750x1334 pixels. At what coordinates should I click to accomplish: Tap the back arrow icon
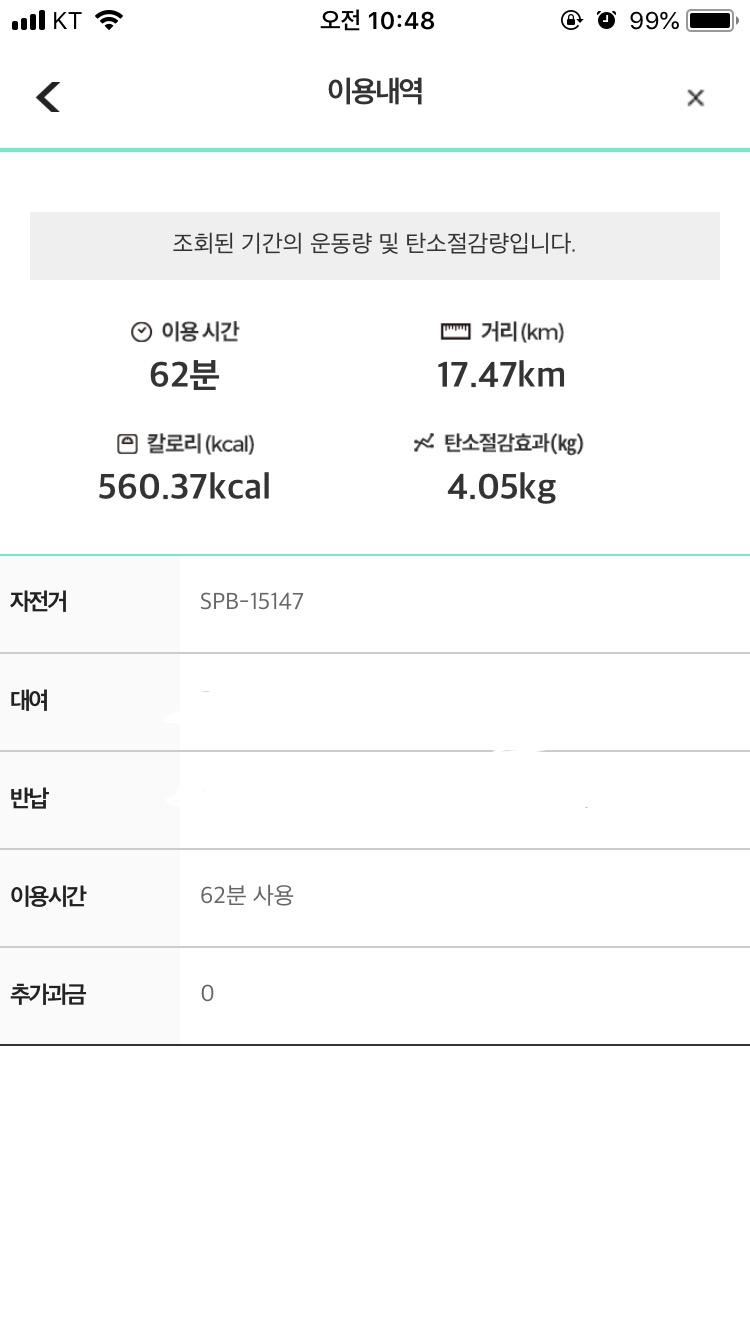click(48, 97)
